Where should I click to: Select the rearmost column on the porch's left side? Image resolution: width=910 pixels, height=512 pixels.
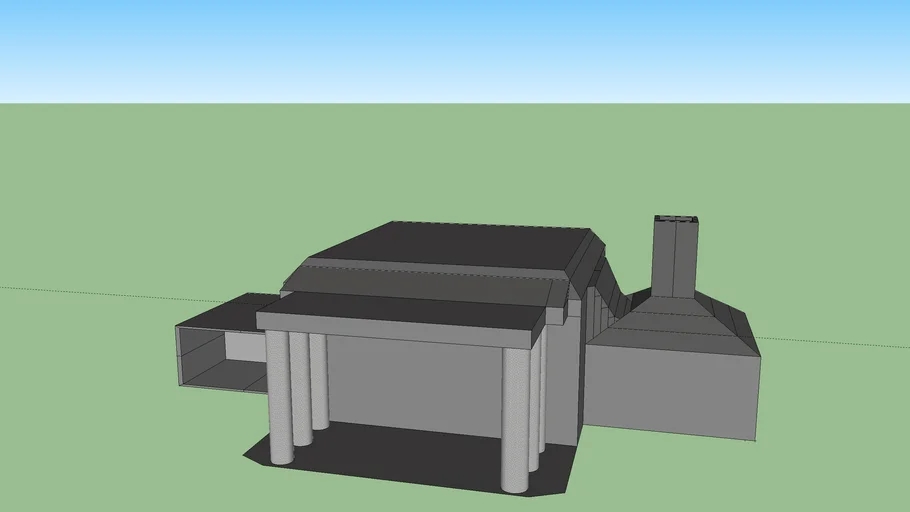click(319, 380)
